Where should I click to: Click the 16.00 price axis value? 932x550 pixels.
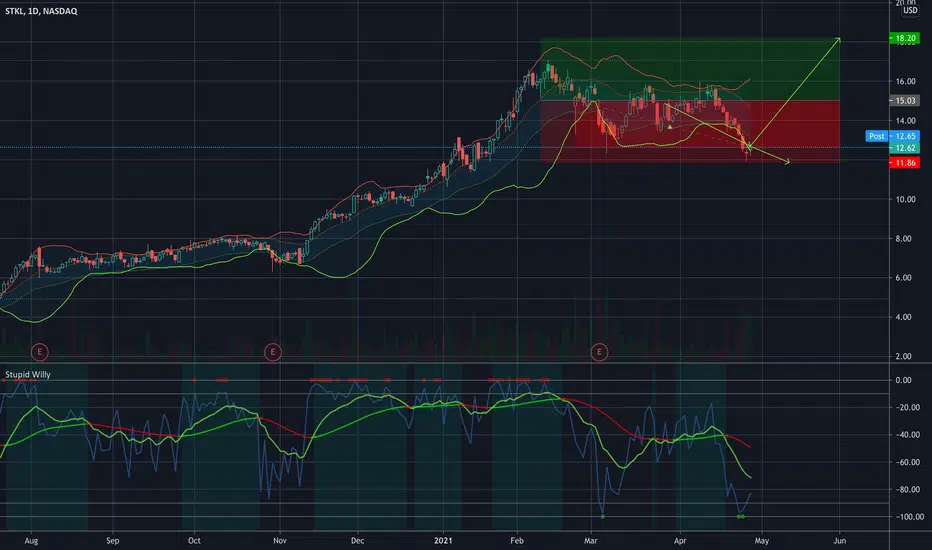(x=906, y=81)
